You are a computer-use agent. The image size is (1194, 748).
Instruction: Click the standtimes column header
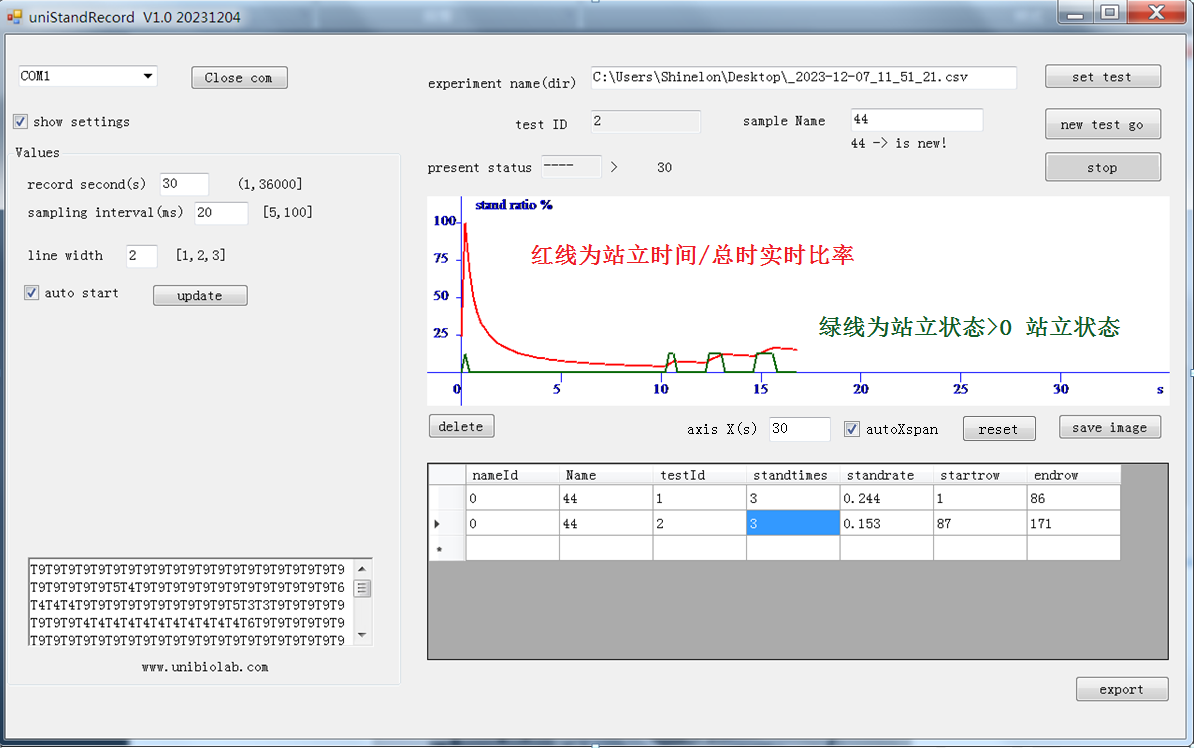coord(793,475)
